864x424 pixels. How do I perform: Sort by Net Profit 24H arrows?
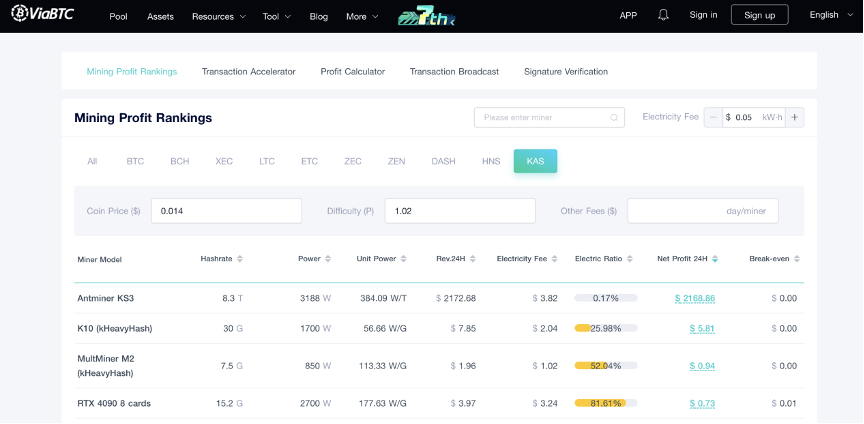(x=715, y=259)
